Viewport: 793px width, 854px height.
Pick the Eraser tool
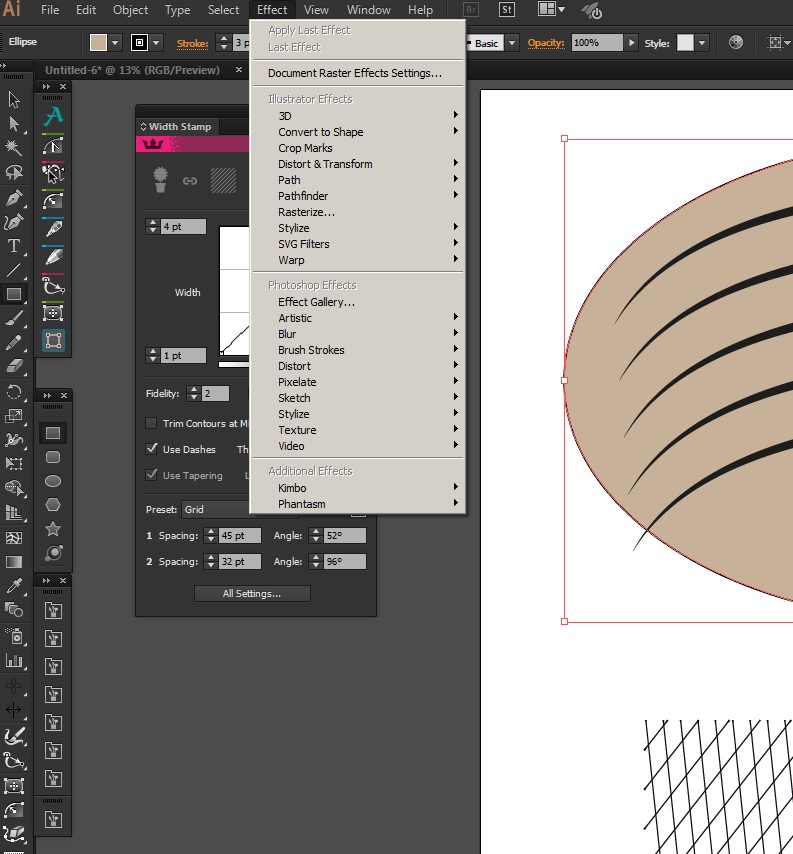[14, 367]
